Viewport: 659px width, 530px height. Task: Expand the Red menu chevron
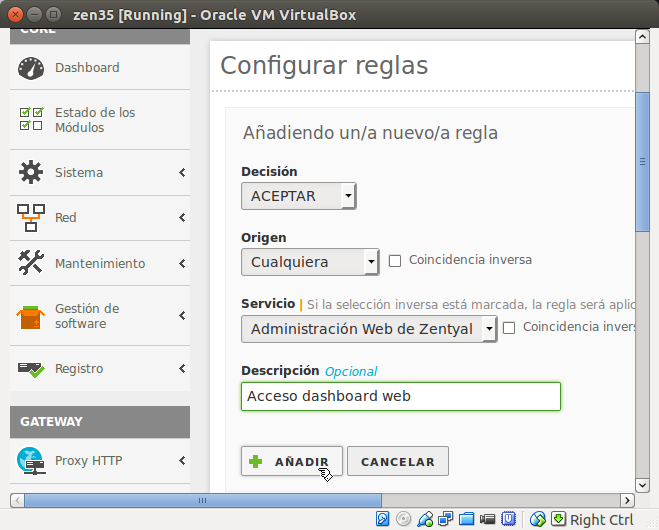[x=182, y=218]
